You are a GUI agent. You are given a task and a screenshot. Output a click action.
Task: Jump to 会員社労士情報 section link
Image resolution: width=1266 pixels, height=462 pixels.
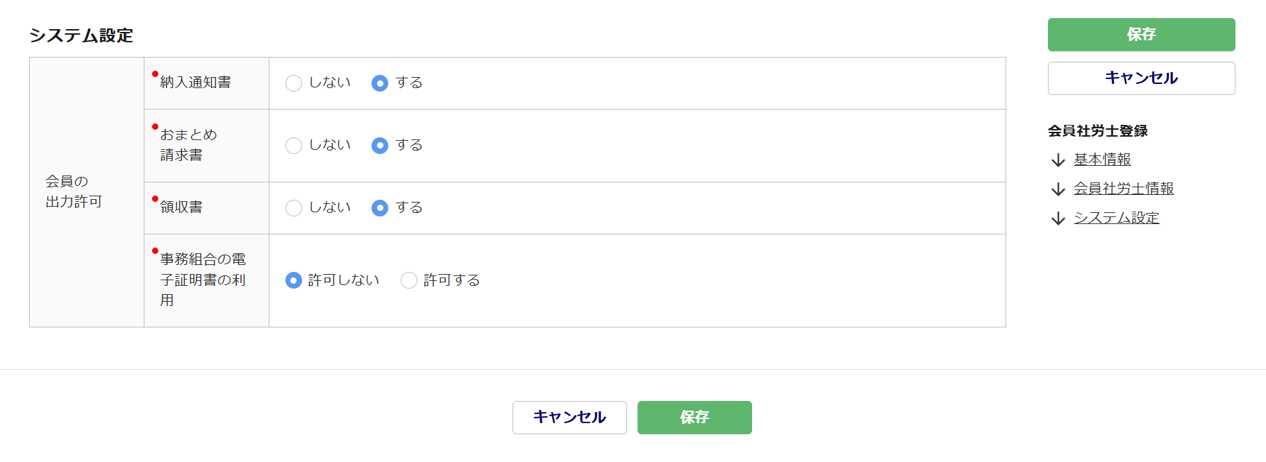pyautogui.click(x=1123, y=189)
